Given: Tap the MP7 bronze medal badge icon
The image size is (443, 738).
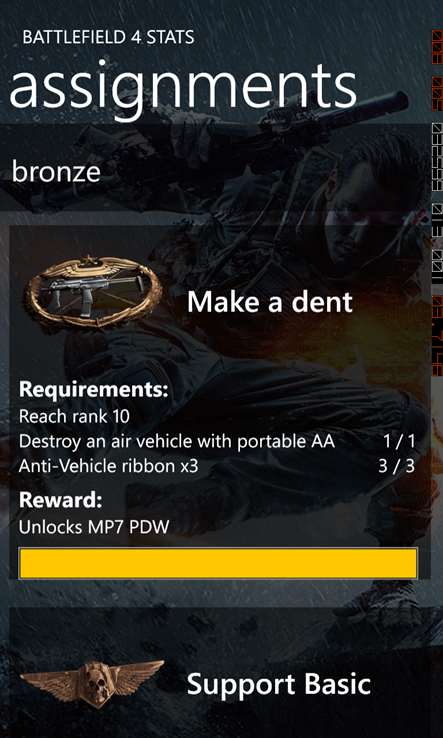Looking at the screenshot, I should (x=93, y=293).
